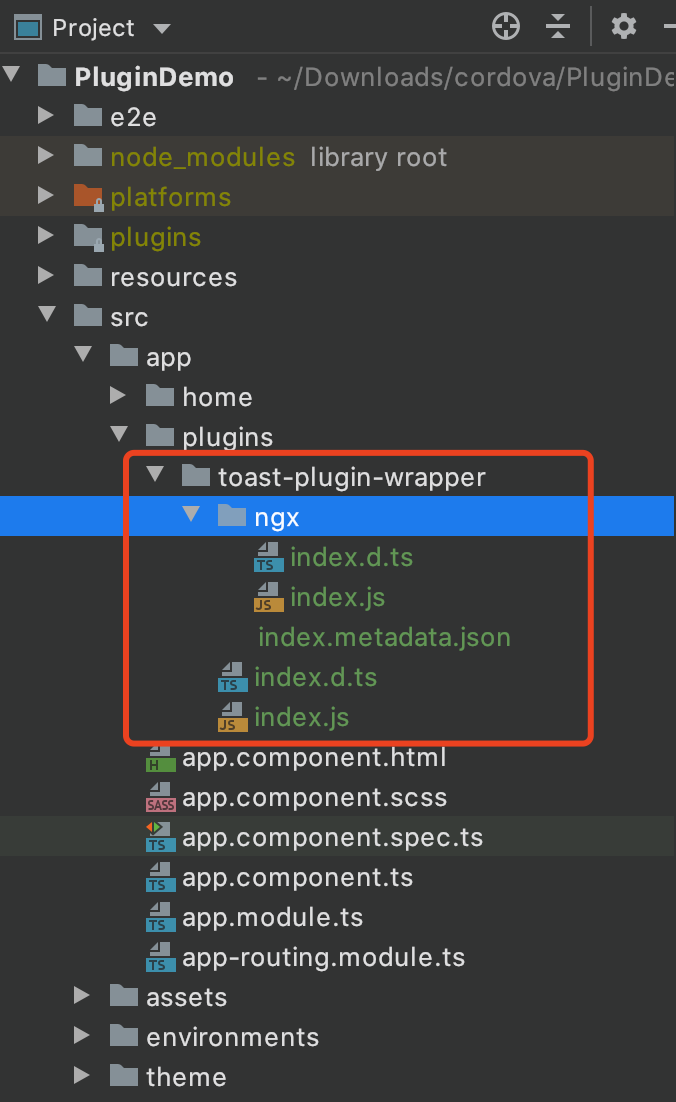Select the theme folder
The image size is (676, 1102).
185,1077
